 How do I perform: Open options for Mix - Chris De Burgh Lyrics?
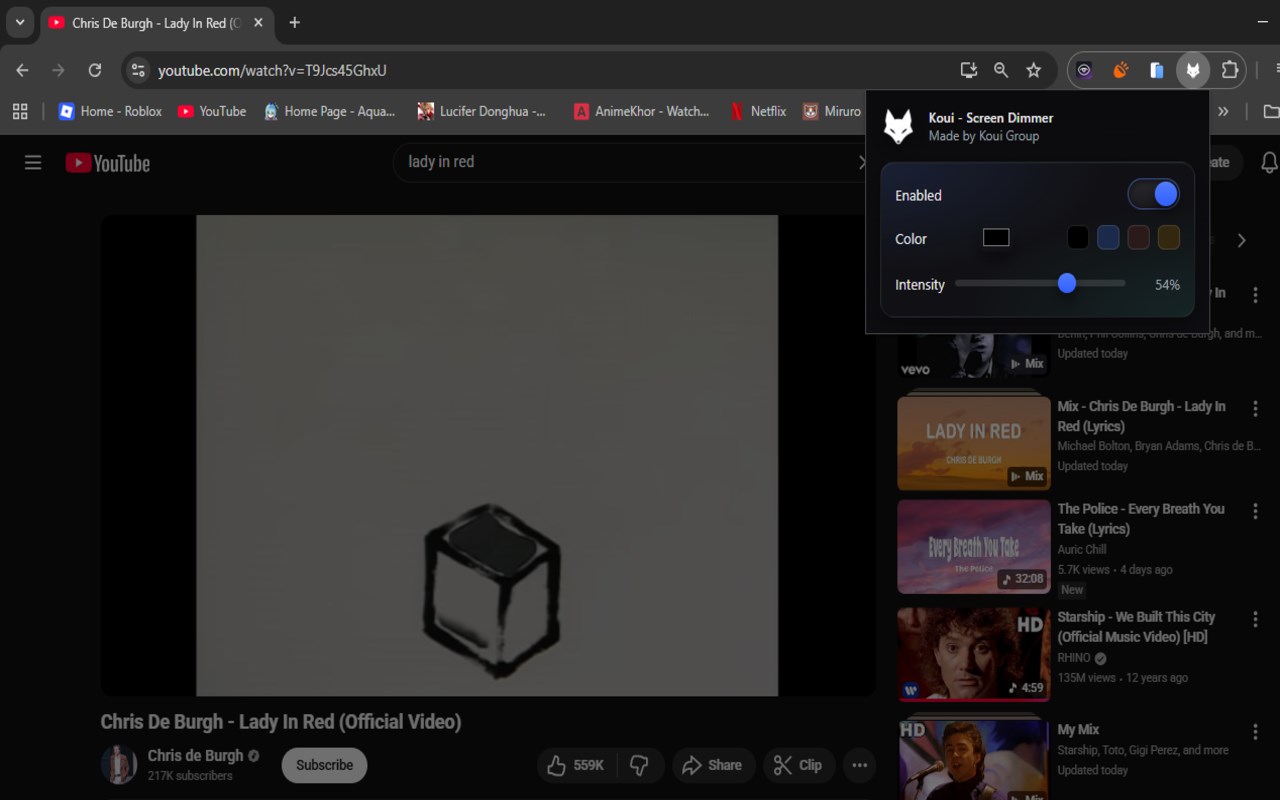[x=1255, y=409]
